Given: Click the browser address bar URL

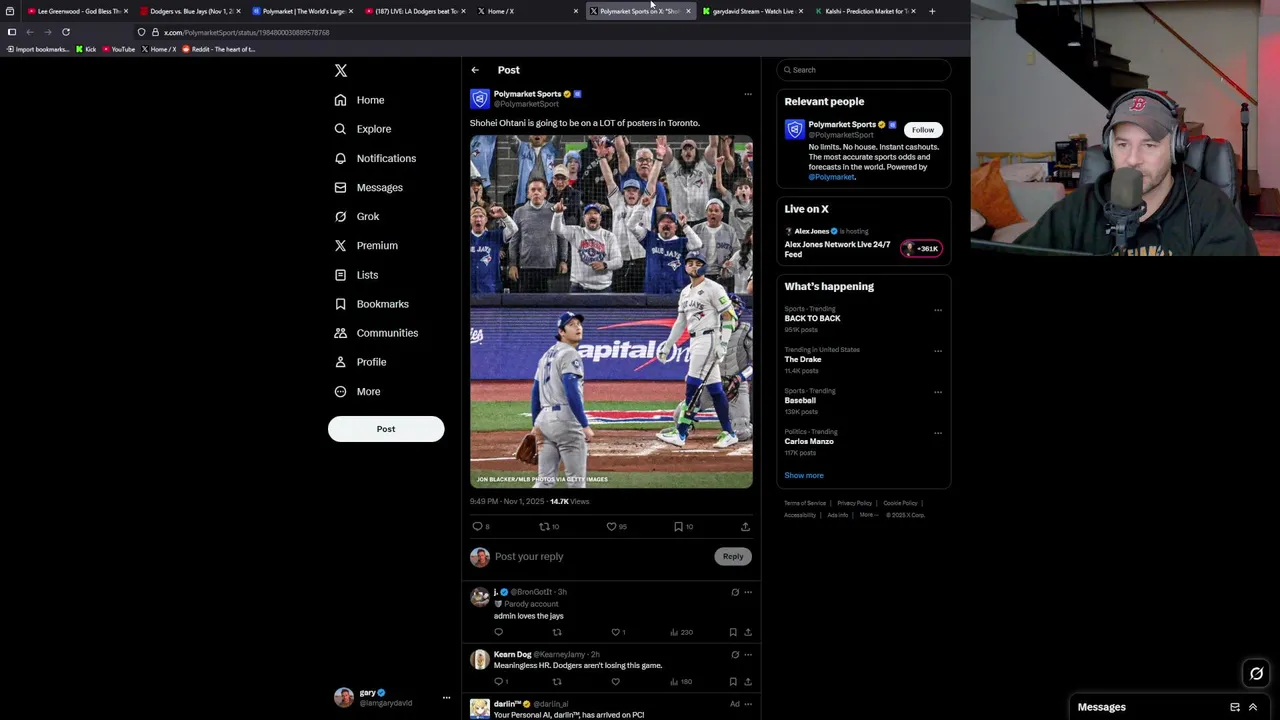Looking at the screenshot, I should tap(246, 33).
